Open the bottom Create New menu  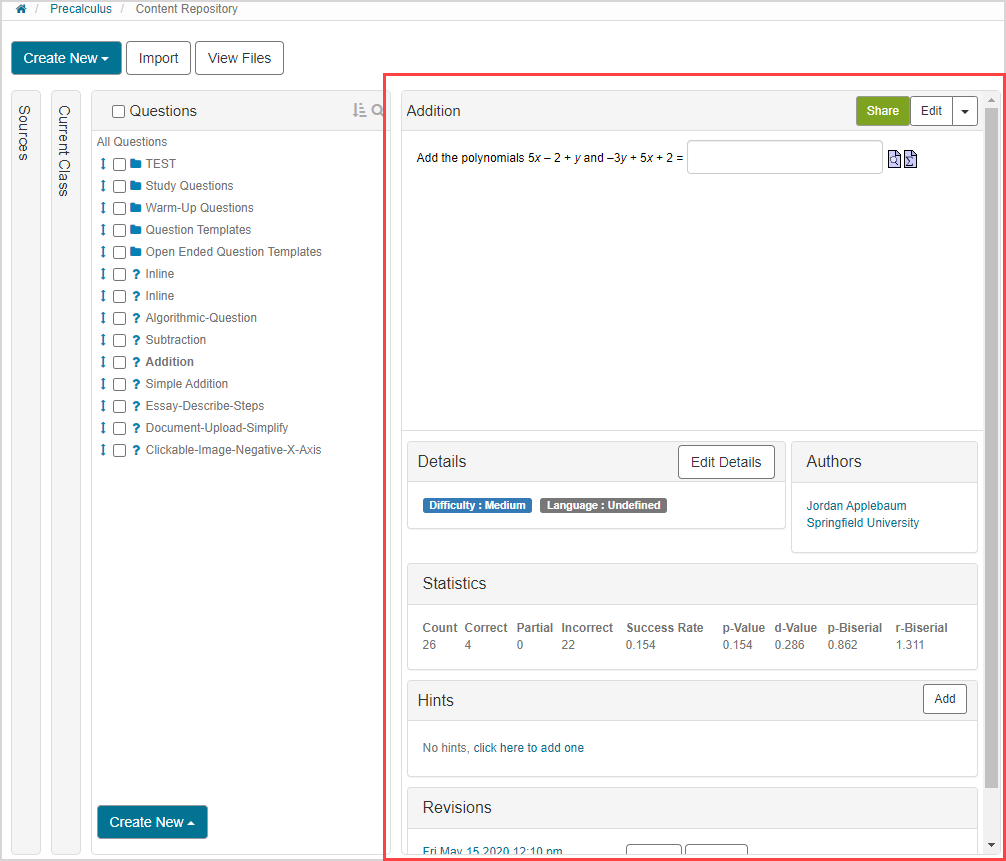point(152,822)
